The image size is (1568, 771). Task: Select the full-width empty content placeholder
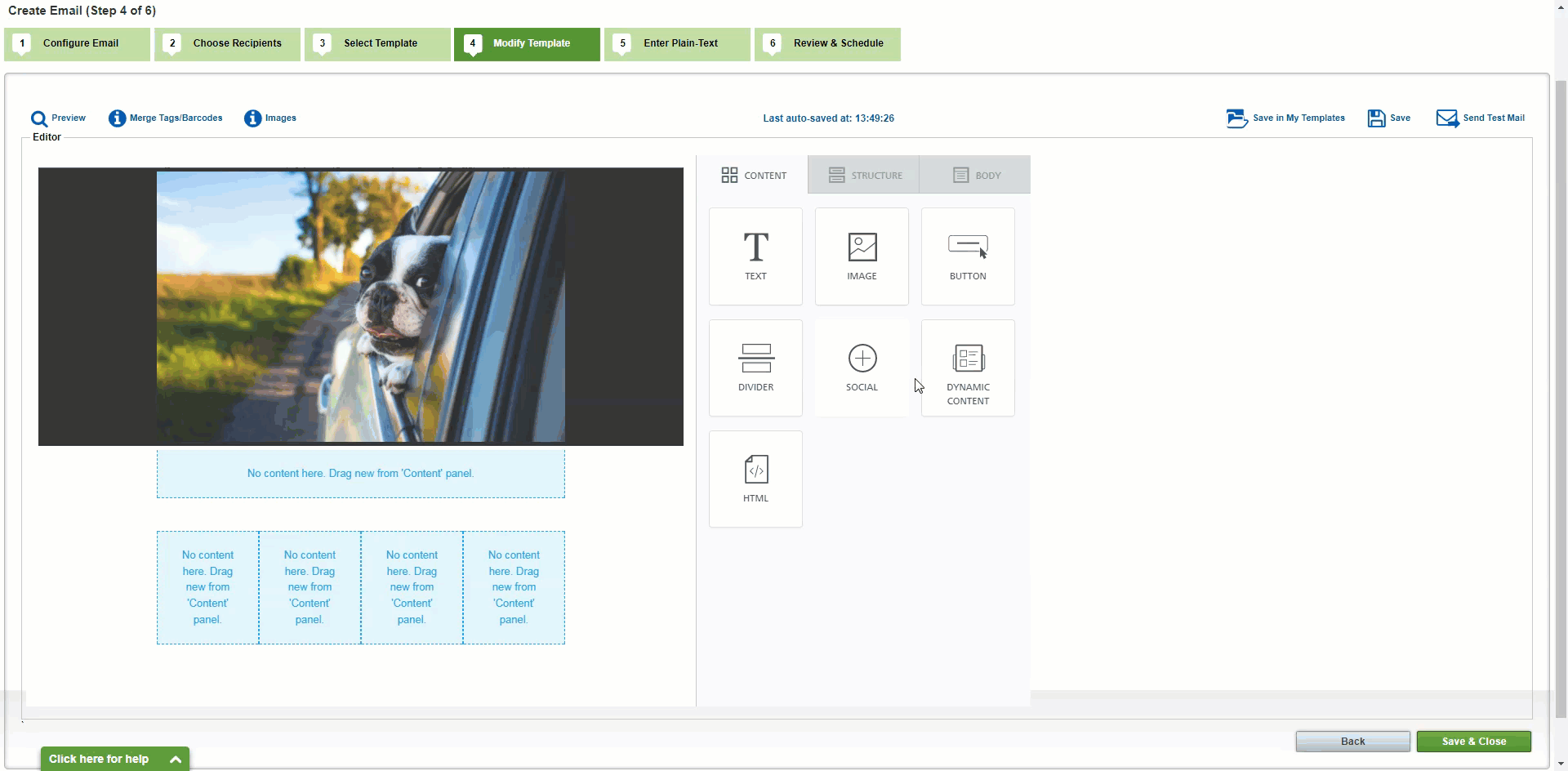(x=361, y=474)
